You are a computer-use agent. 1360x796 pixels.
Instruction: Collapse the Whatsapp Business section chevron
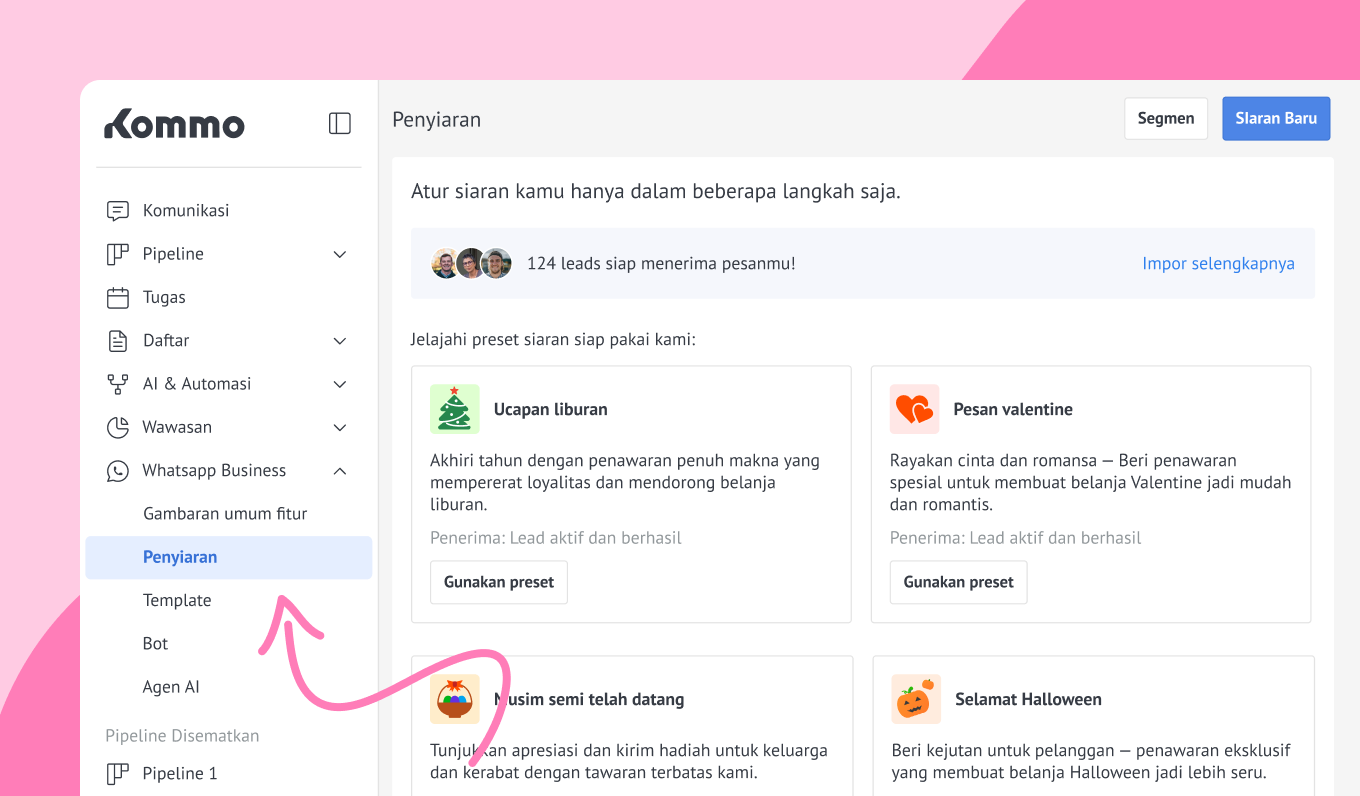(340, 471)
